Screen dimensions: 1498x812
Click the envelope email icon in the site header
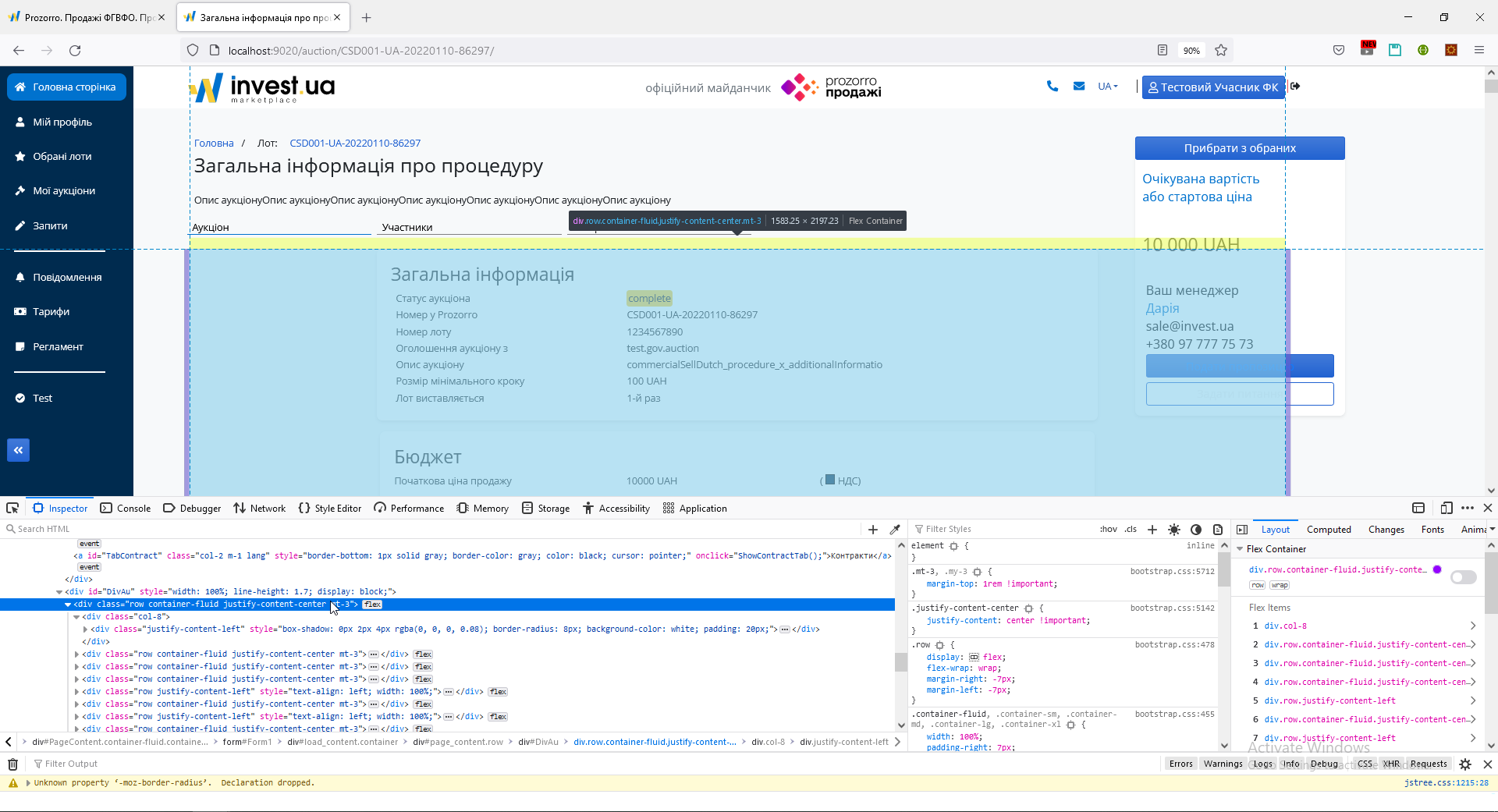(x=1079, y=87)
